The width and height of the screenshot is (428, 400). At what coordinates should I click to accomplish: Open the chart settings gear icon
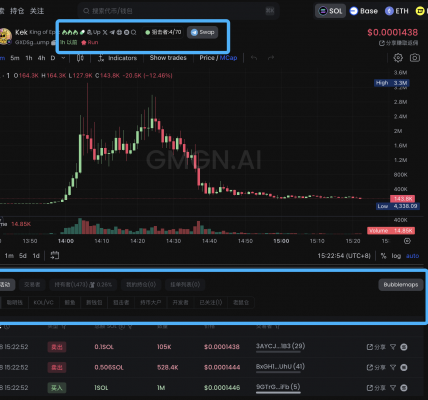tap(398, 58)
